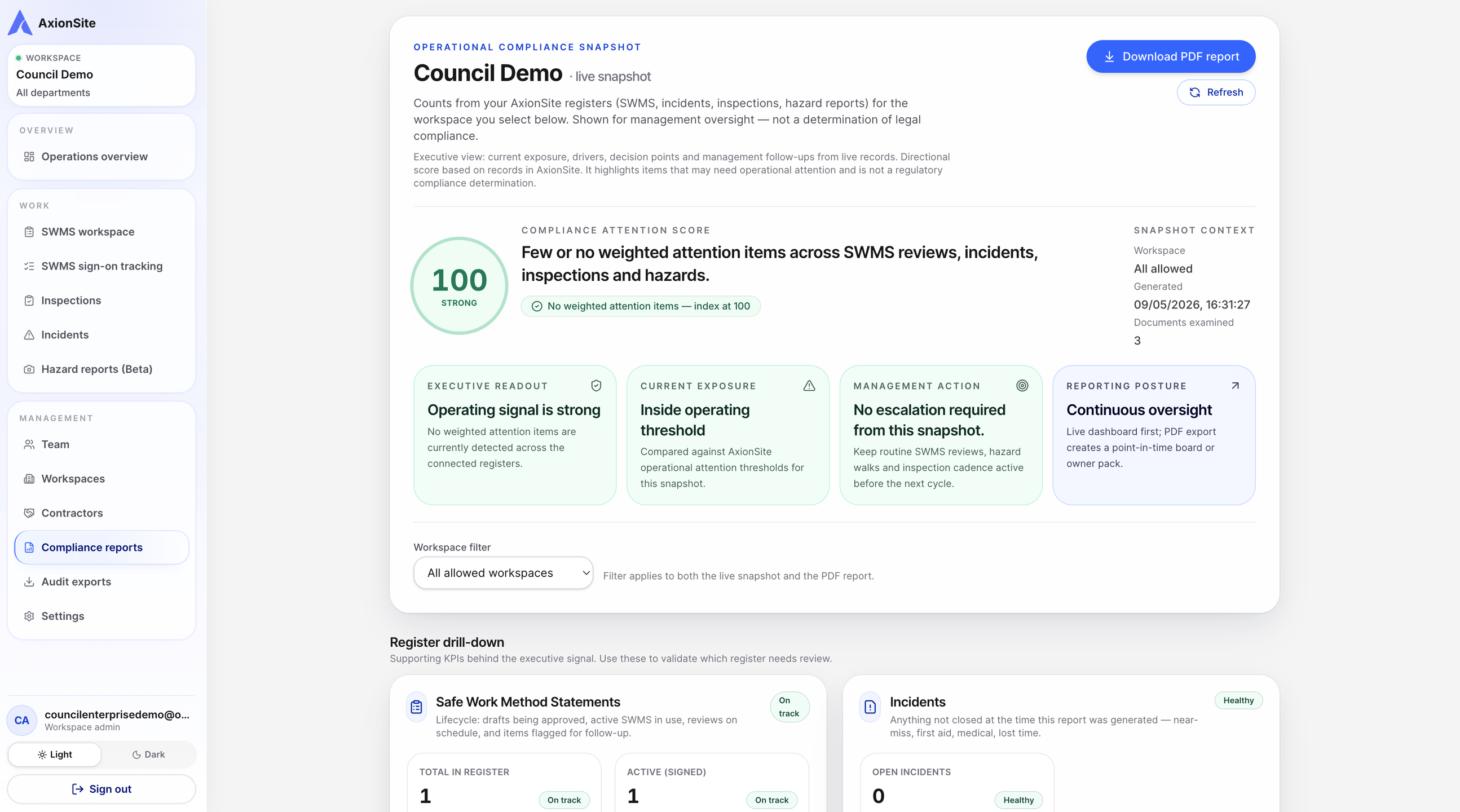Click the arrow icon in Reporting Posture card
Screen dimensions: 1460x812
point(1235,386)
